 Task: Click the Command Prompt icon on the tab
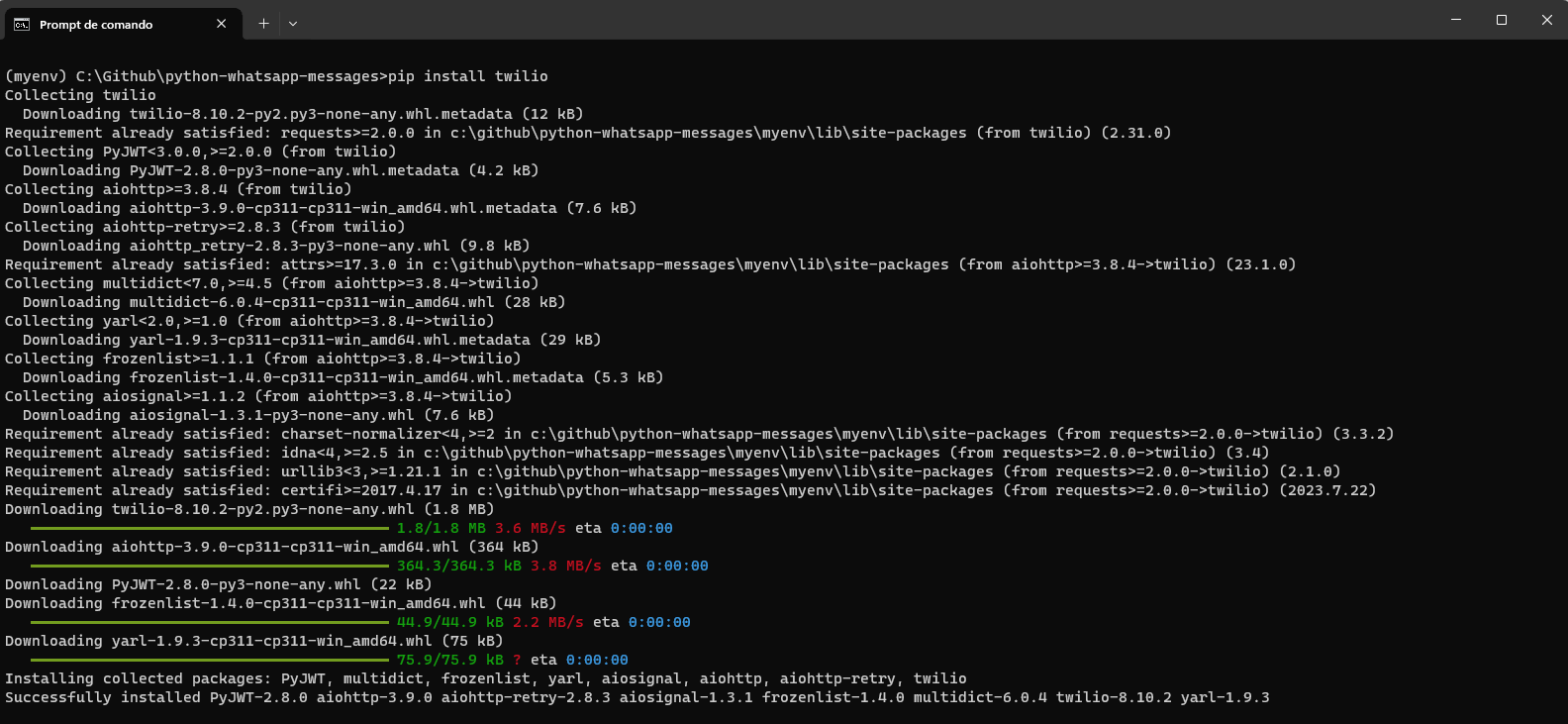(x=22, y=22)
